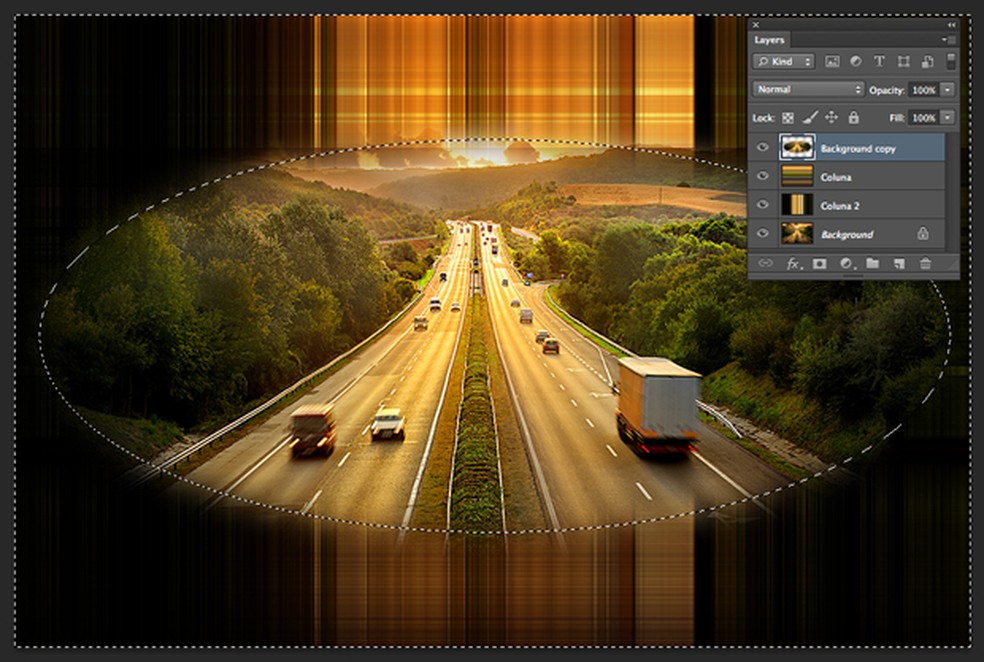This screenshot has height=662, width=984.
Task: Filter for type layers with T icon
Action: pyautogui.click(x=881, y=61)
